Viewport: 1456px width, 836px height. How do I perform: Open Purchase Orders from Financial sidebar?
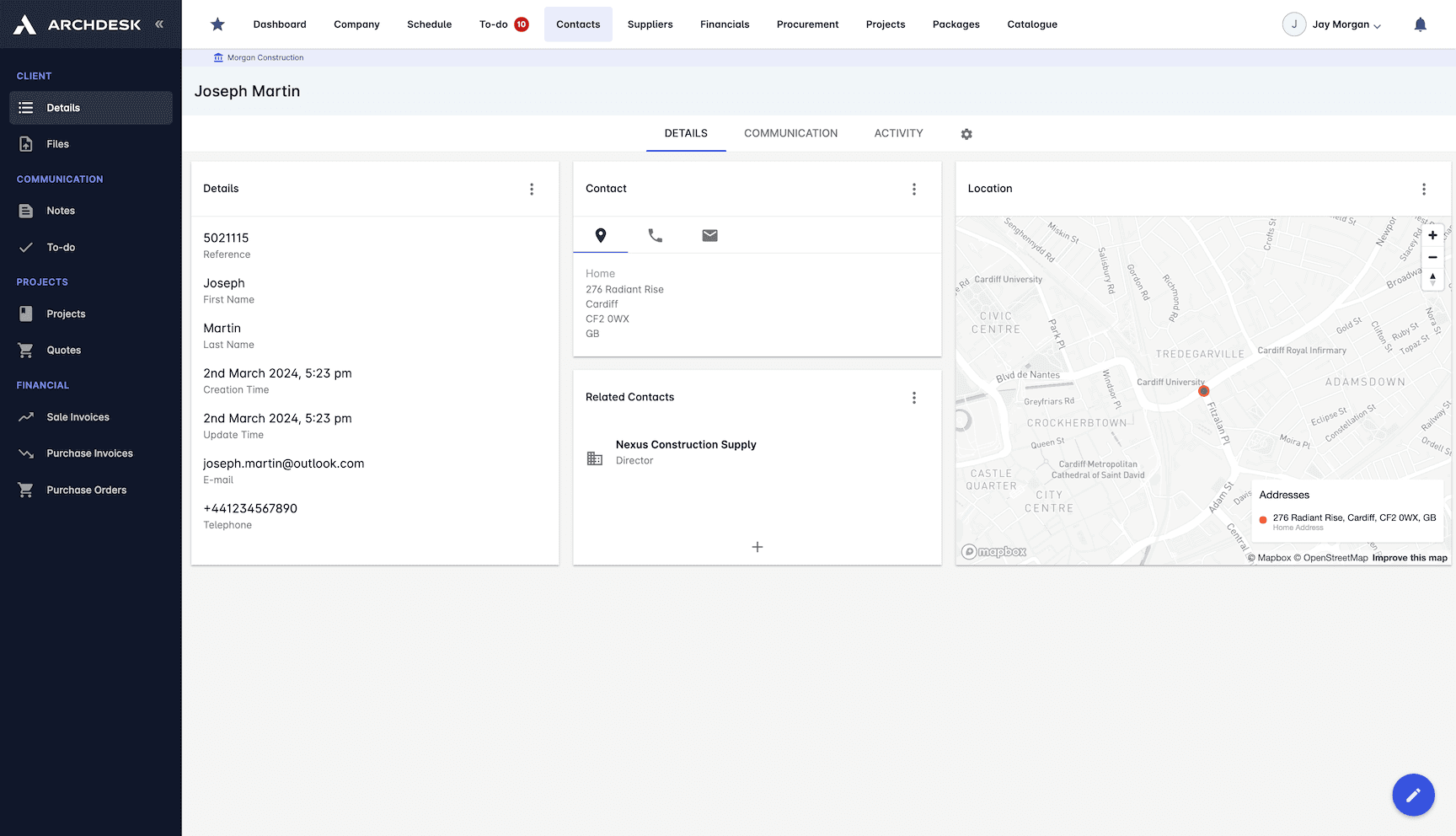(x=86, y=490)
